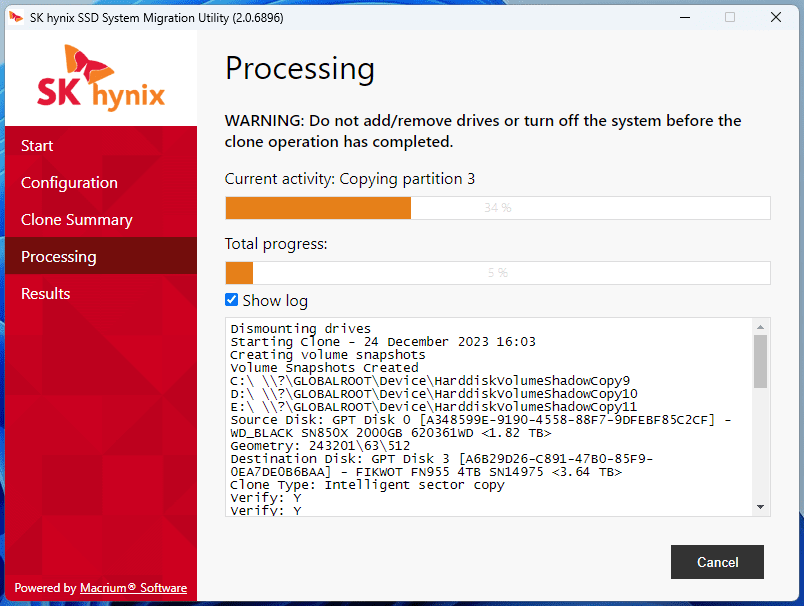Viewport: 804px width, 606px height.
Task: Close the Migration Utility window
Action: pos(776,17)
